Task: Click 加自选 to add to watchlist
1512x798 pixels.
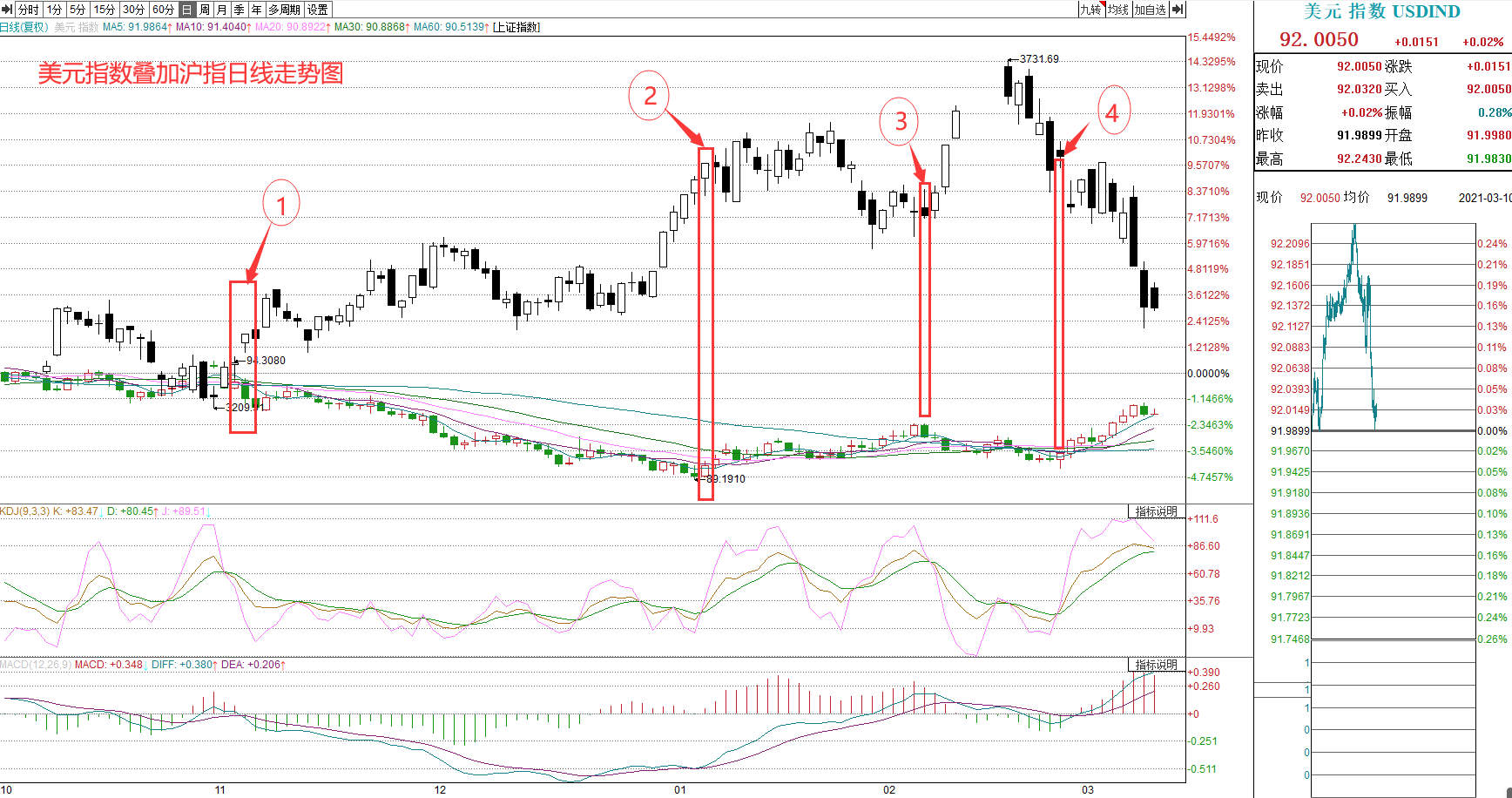Action: click(x=1150, y=10)
